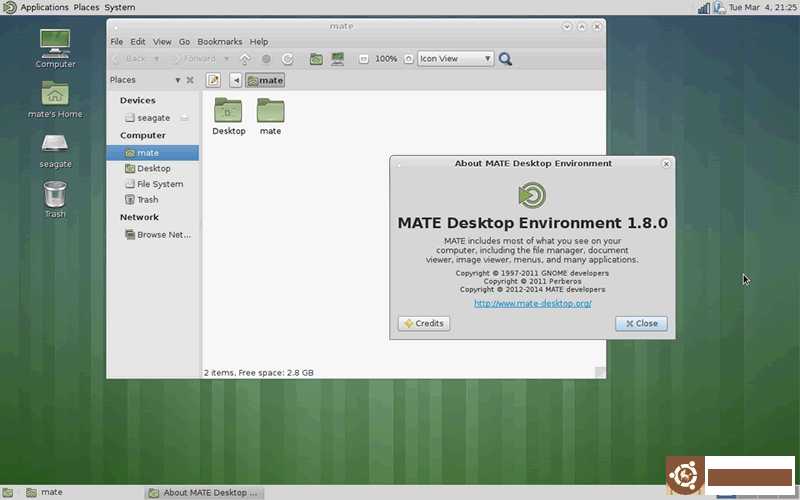Select the mate path bar button
800x500 pixels.
point(265,80)
